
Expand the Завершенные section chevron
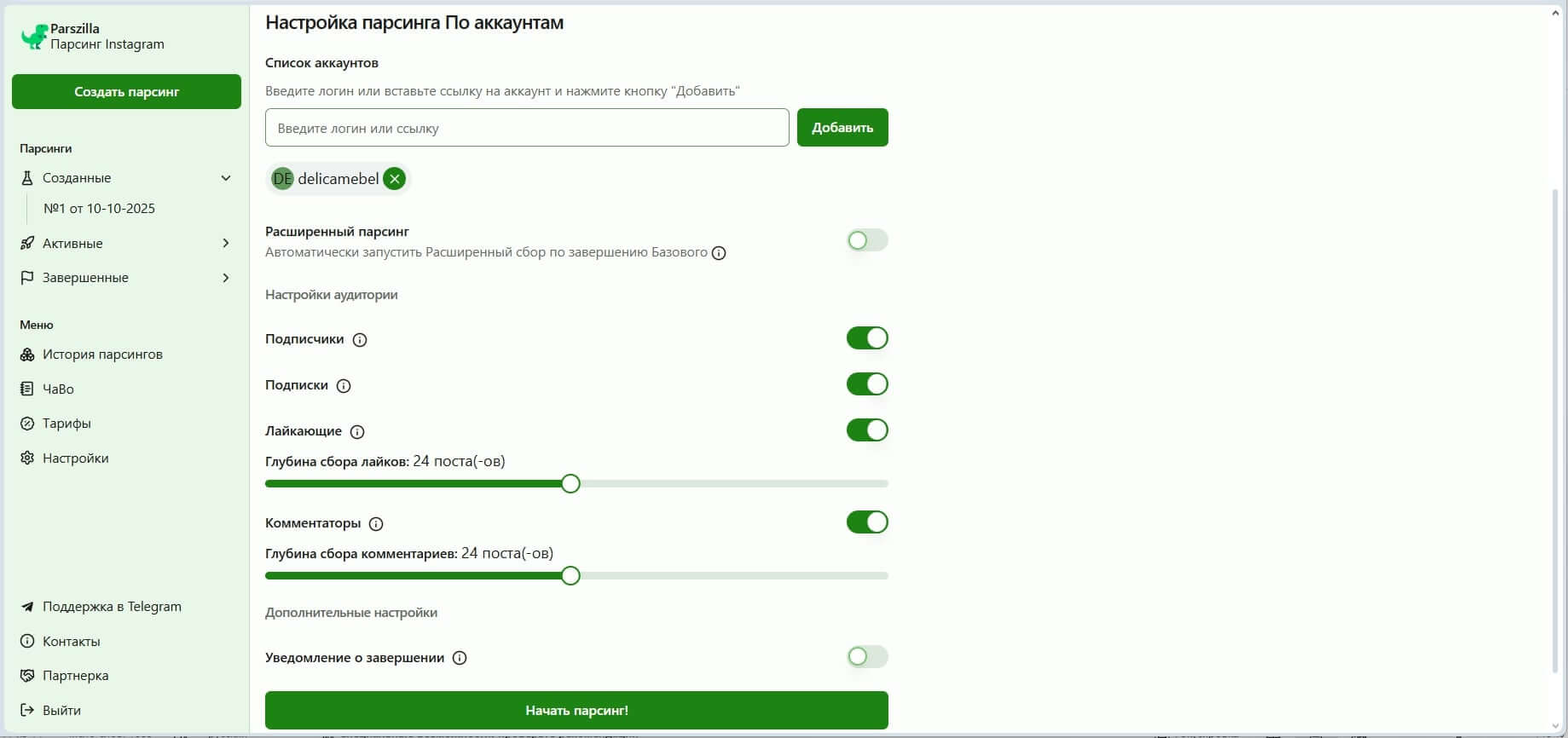click(x=226, y=278)
